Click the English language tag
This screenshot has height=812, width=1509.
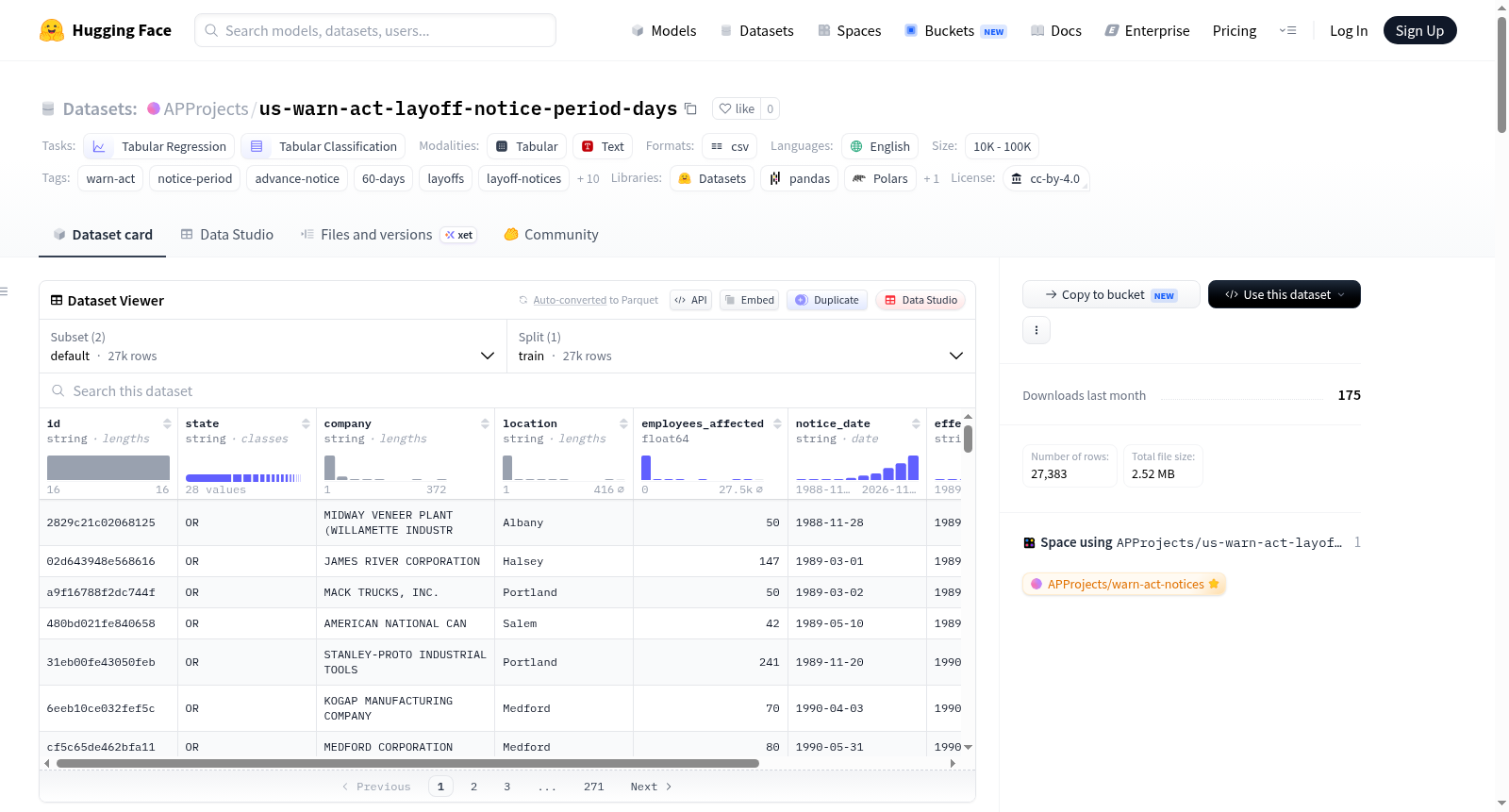(880, 146)
